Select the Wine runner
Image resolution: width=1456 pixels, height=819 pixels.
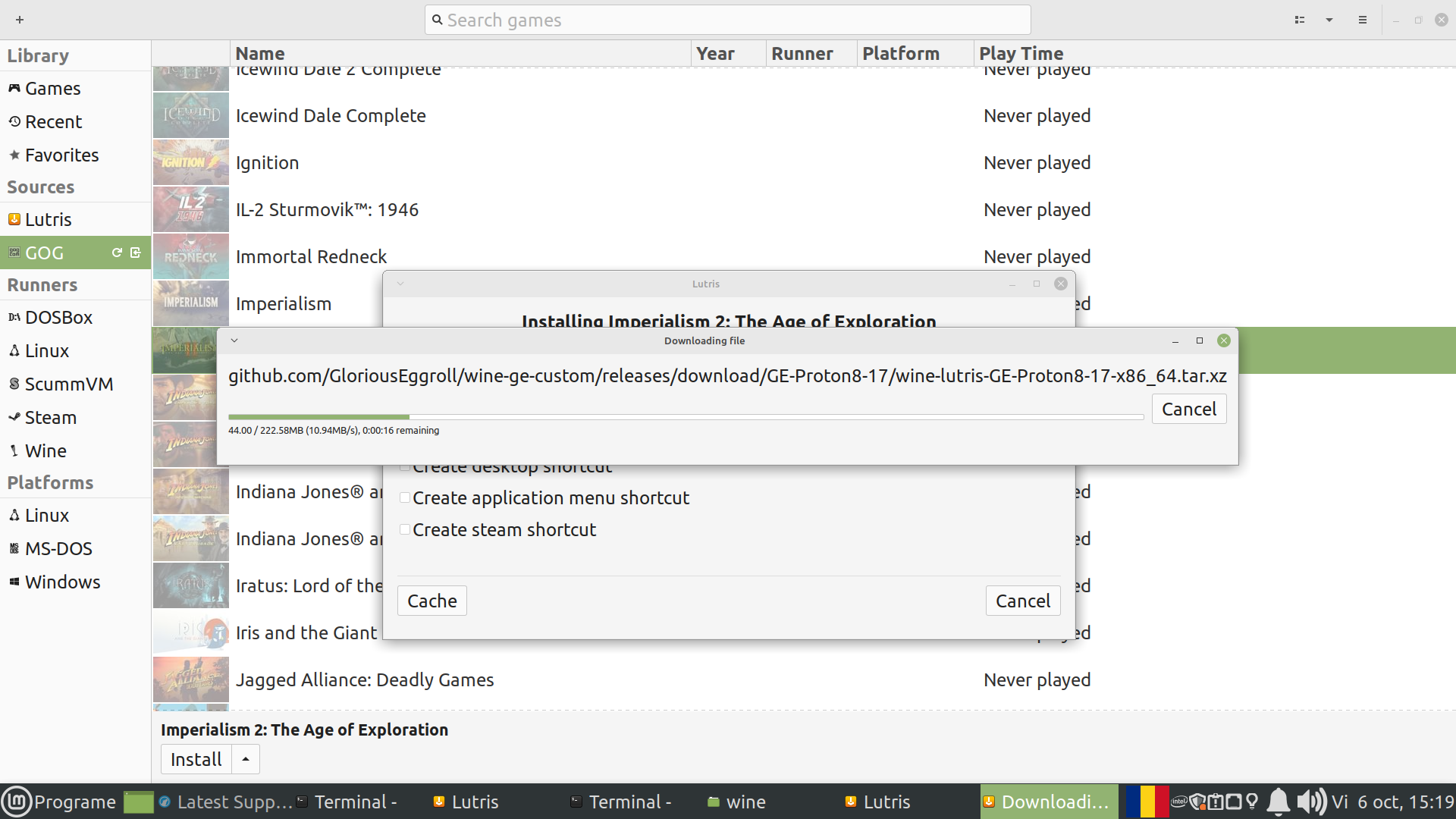pos(76,451)
